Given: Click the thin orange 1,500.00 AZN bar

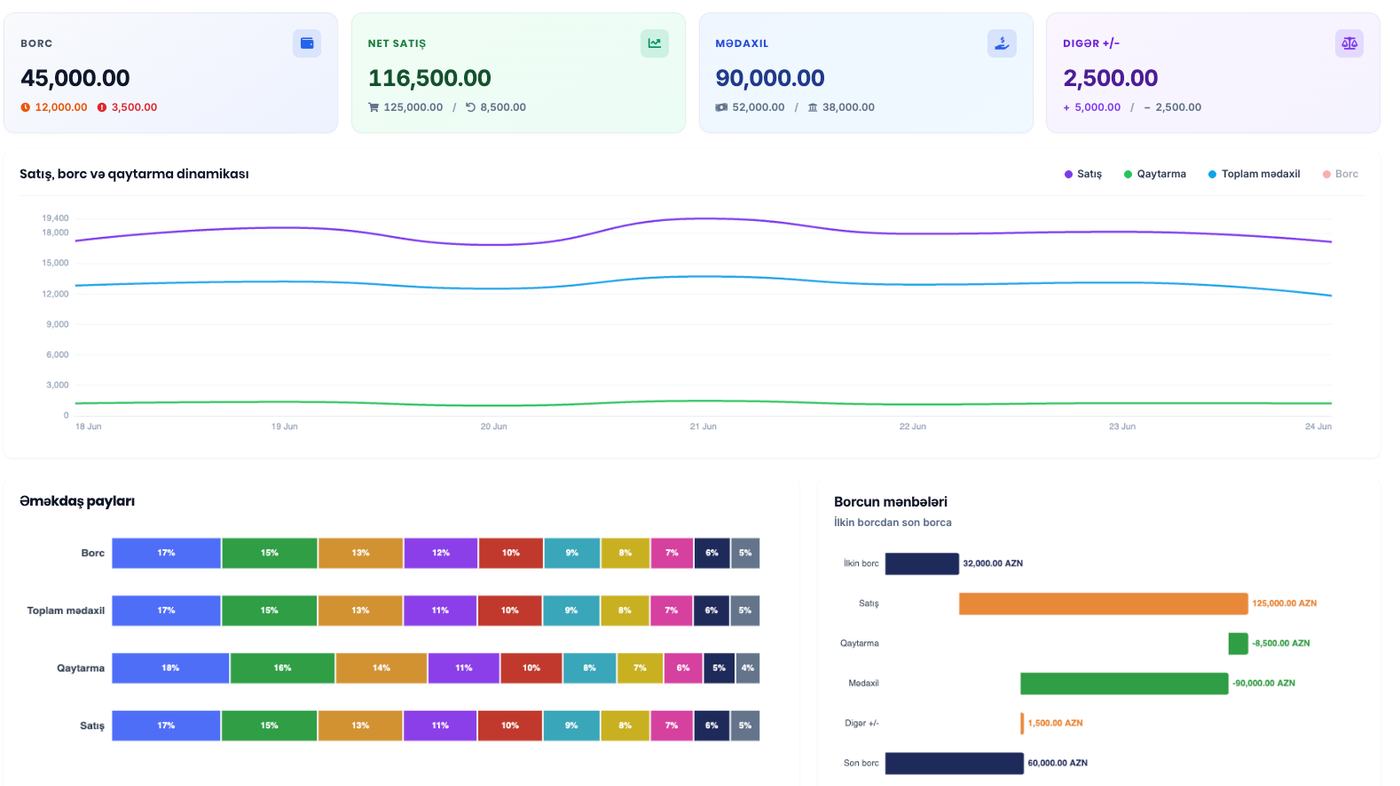Looking at the screenshot, I should 1022,723.
